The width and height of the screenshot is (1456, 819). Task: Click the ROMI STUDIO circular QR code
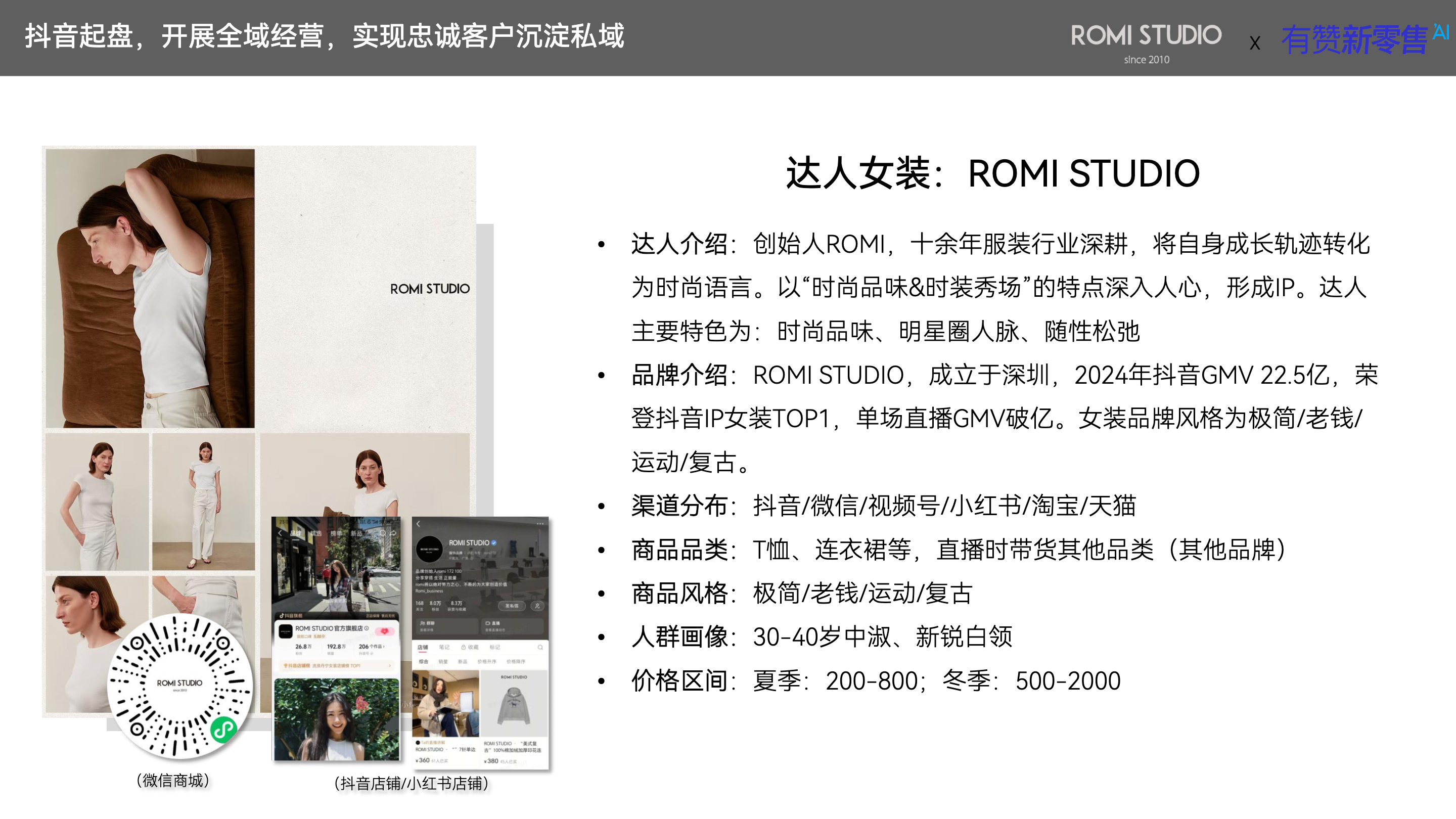coord(179,686)
